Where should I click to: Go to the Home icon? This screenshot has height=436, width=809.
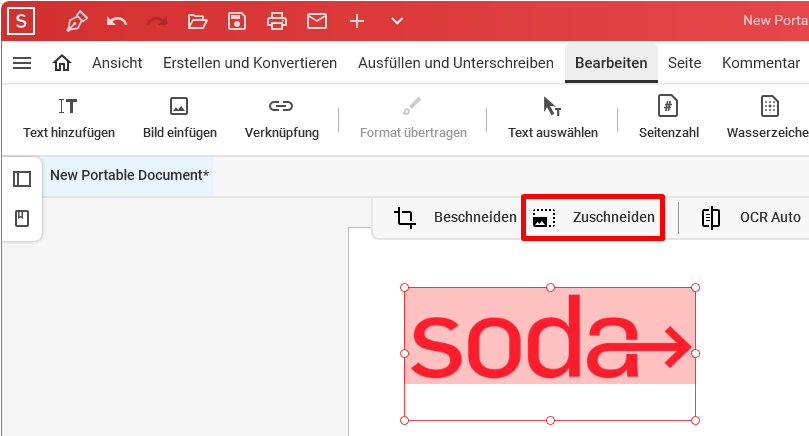pyautogui.click(x=62, y=63)
